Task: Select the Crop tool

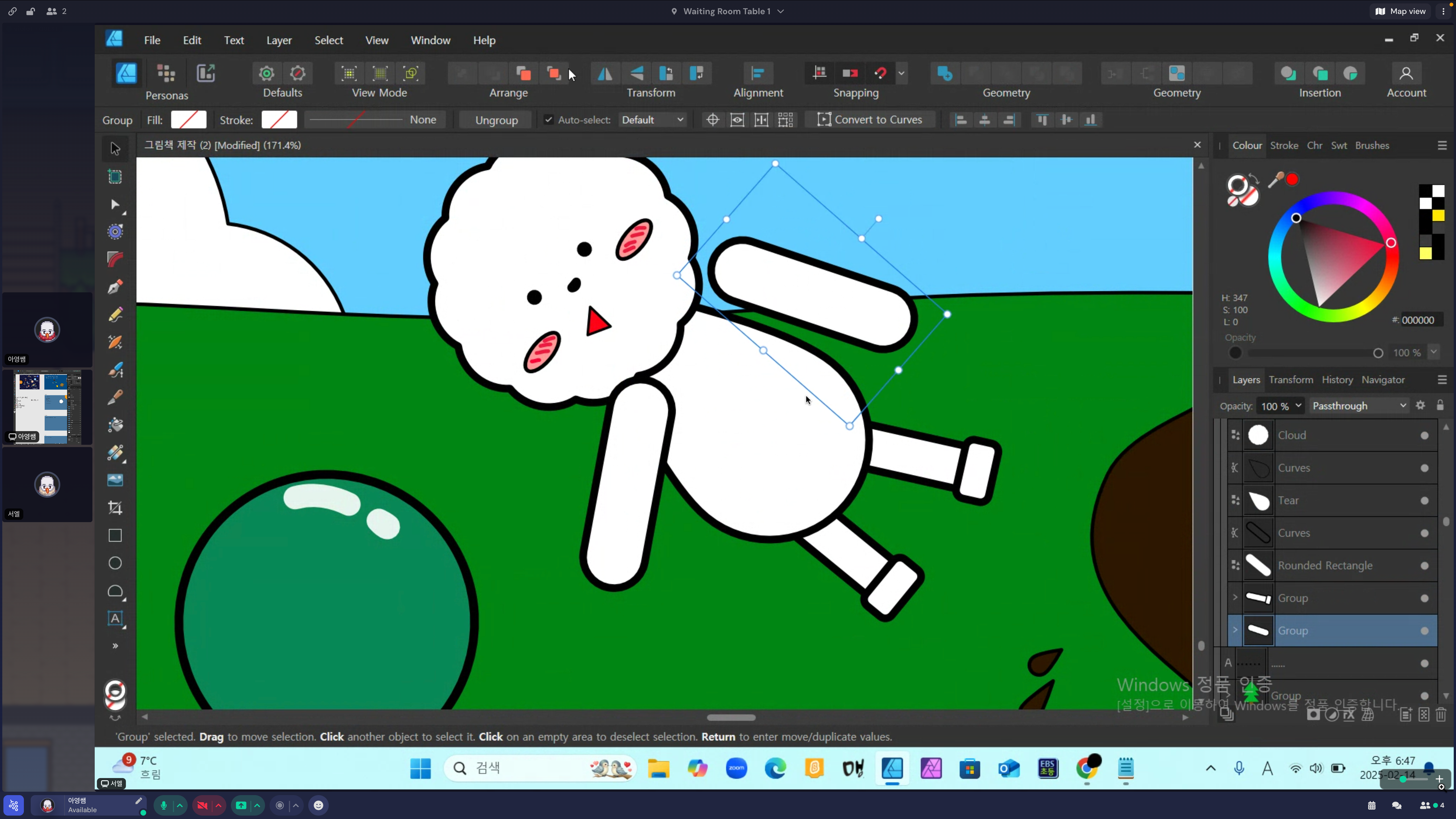Action: click(x=115, y=508)
